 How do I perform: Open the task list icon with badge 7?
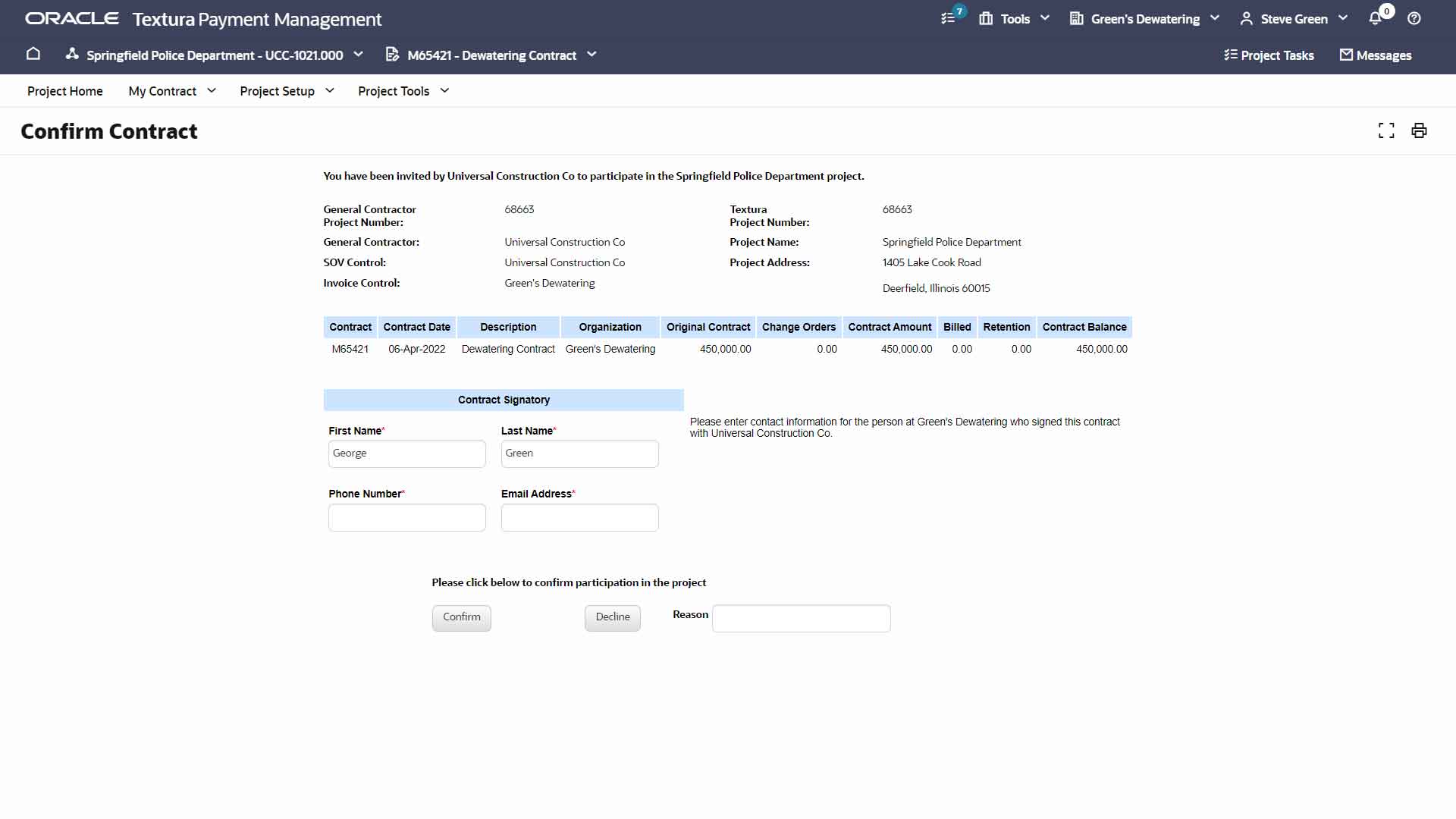949,18
